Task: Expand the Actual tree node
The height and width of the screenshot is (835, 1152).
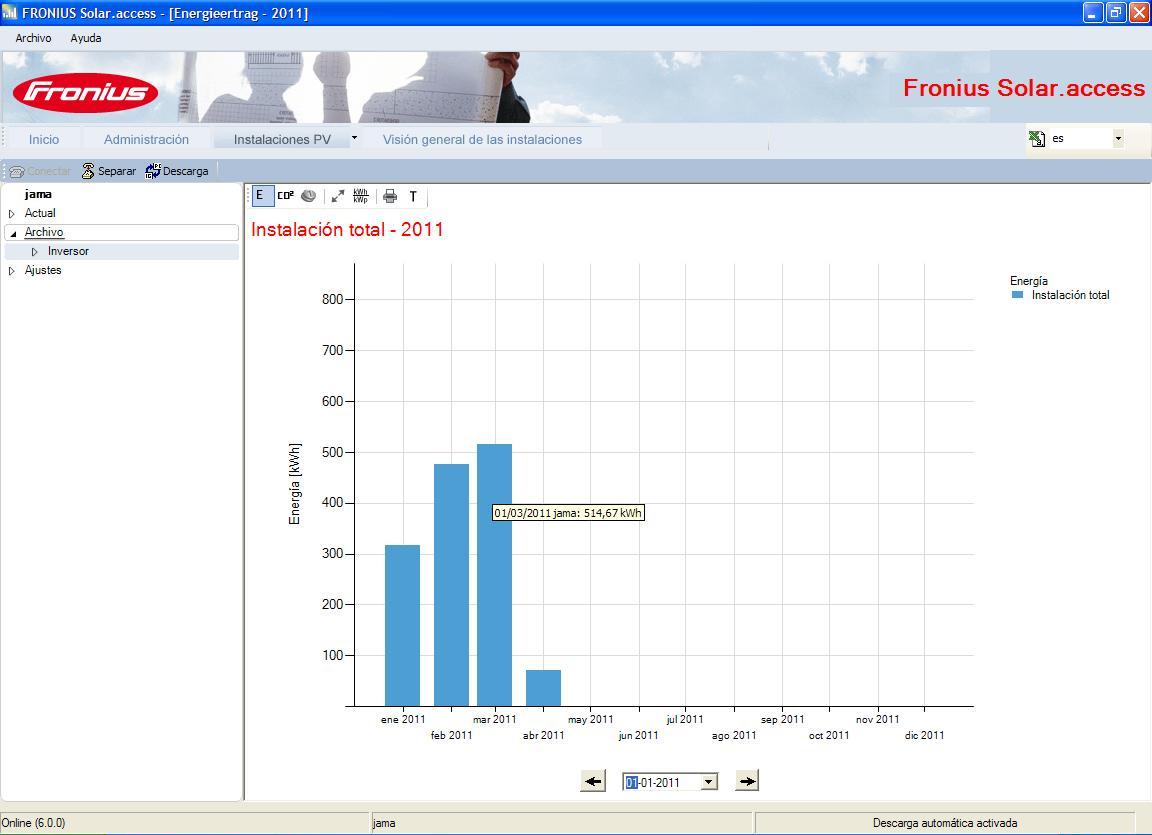Action: pyautogui.click(x=12, y=214)
